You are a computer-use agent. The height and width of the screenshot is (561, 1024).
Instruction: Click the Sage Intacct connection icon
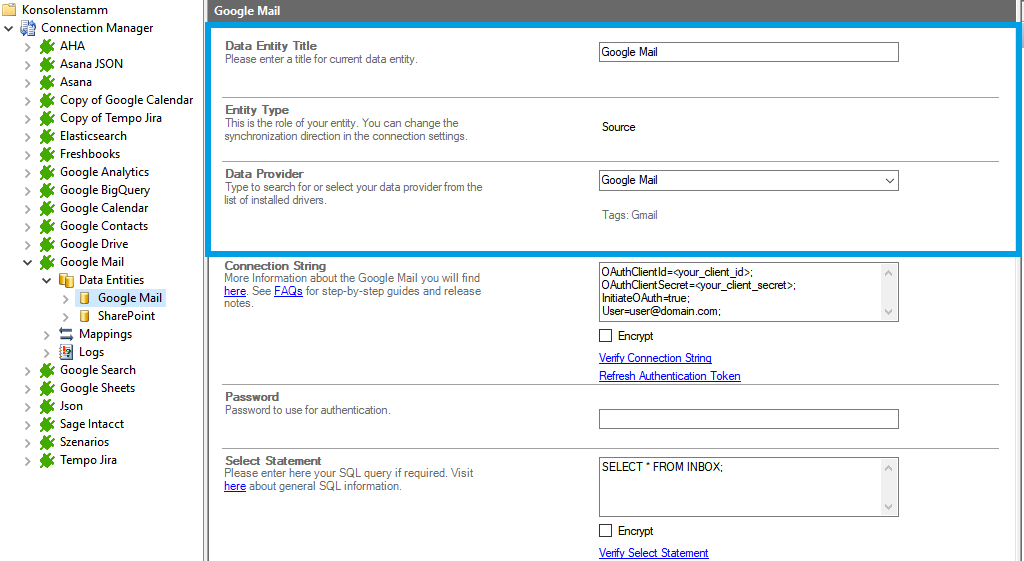click(x=46, y=424)
